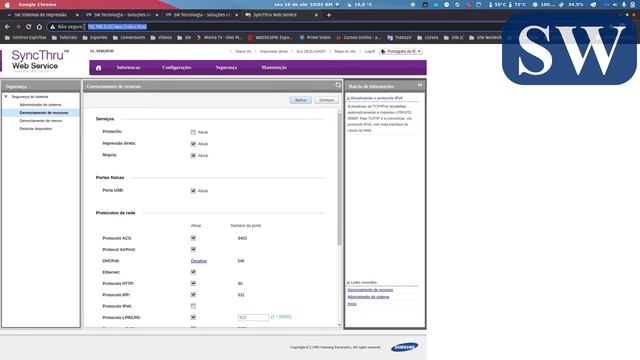Enable the PrinterOn Ativar checkbox
The image size is (640, 360).
(193, 132)
